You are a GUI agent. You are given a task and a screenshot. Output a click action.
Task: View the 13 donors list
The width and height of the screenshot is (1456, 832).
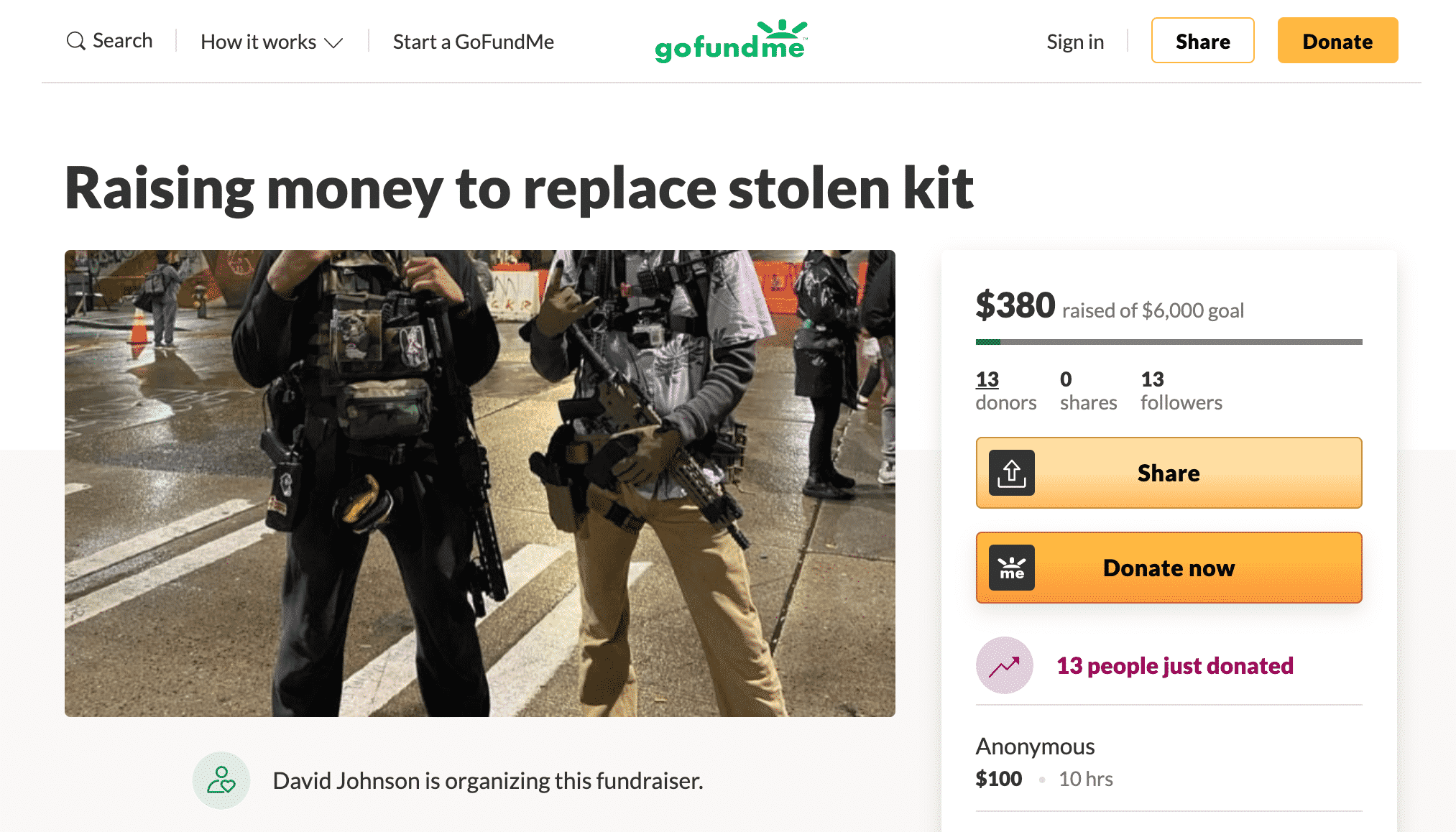click(1005, 391)
